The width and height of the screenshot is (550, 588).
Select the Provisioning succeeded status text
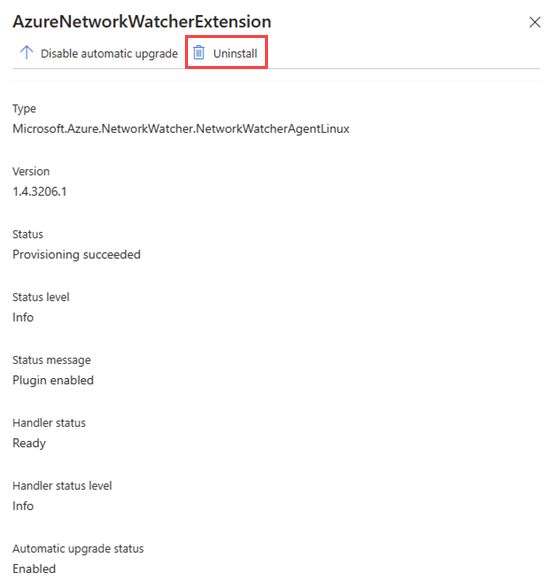(x=76, y=255)
